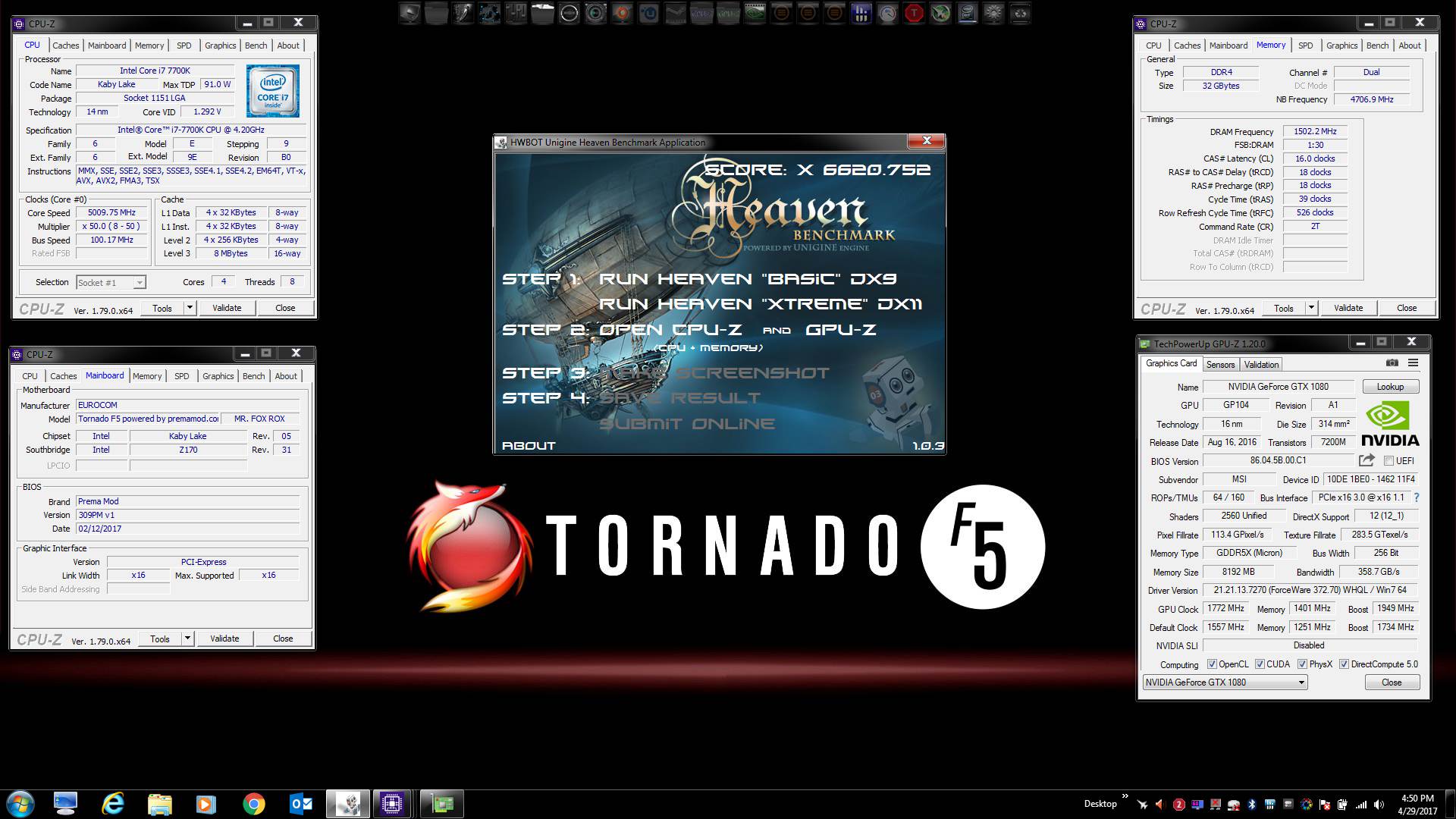This screenshot has width=1456, height=819.
Task: Click the Intel Core i7 logo in CPU-Z
Action: (273, 91)
